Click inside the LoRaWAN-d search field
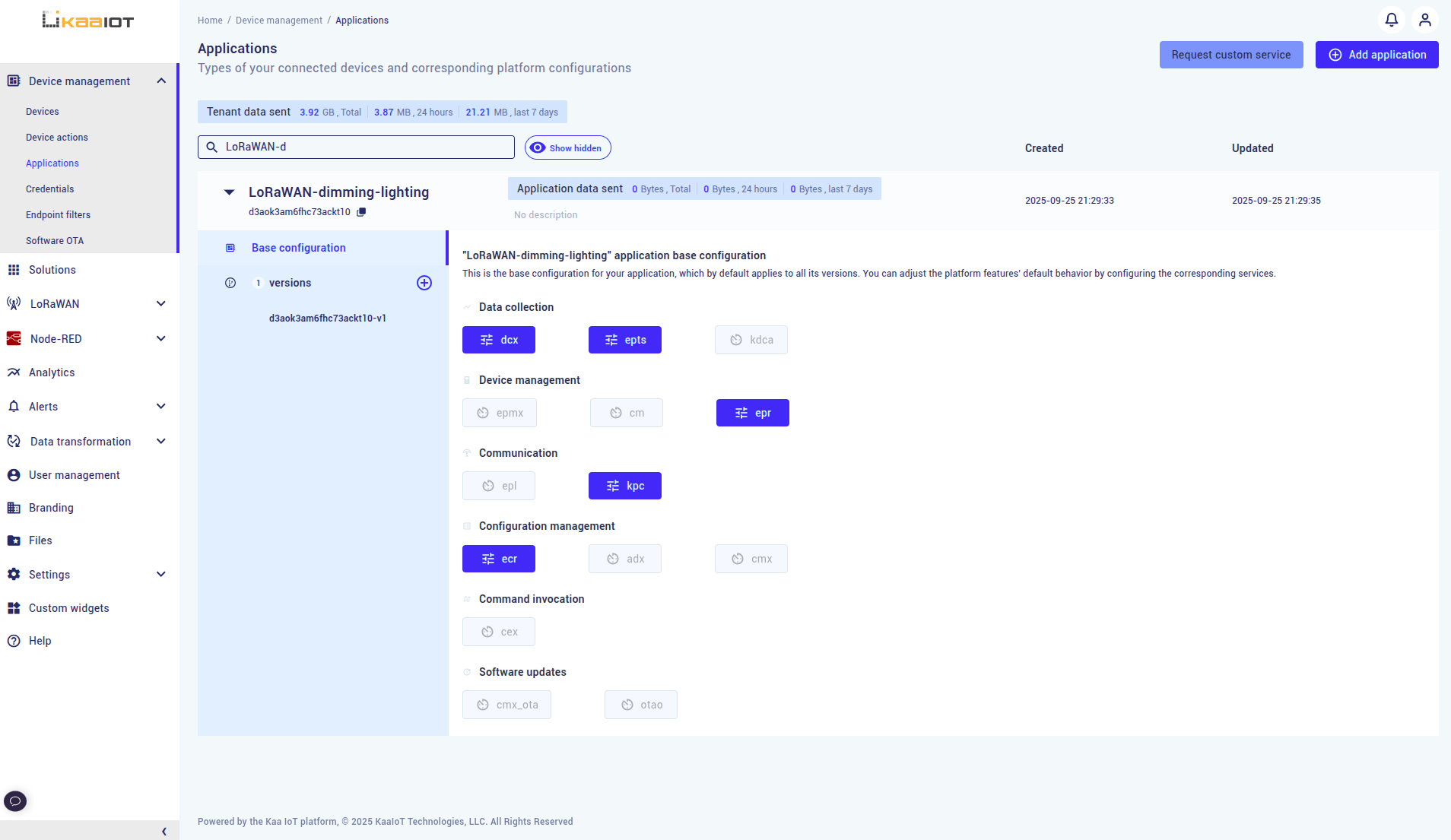 pyautogui.click(x=355, y=147)
